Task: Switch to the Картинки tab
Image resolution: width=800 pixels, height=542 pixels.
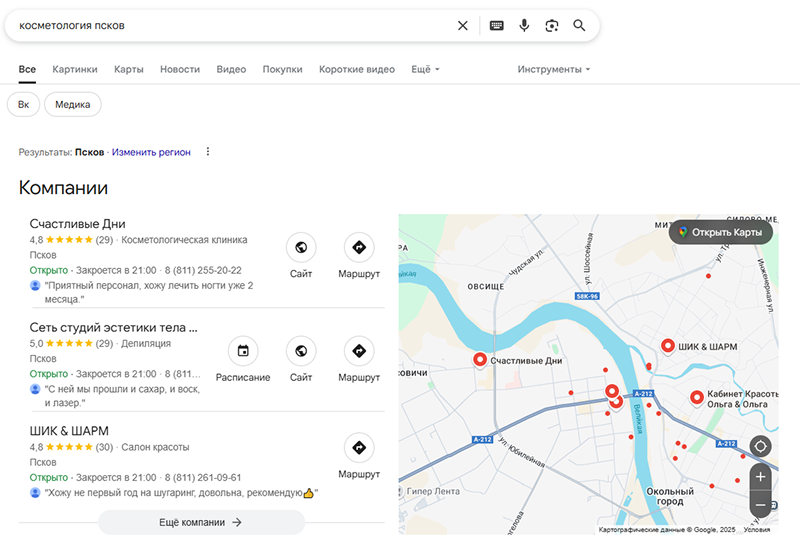Action: 75,69
